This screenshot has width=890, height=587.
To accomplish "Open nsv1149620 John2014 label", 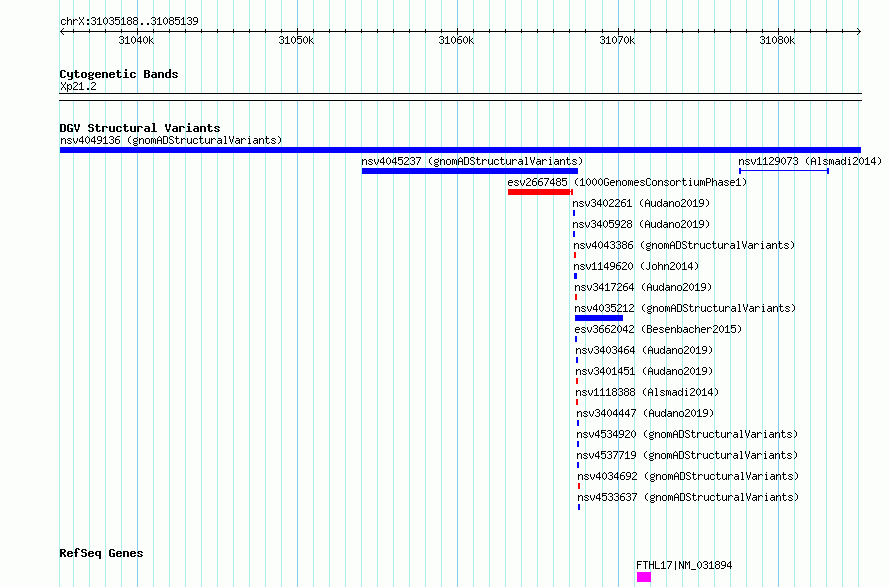I will pyautogui.click(x=636, y=266).
